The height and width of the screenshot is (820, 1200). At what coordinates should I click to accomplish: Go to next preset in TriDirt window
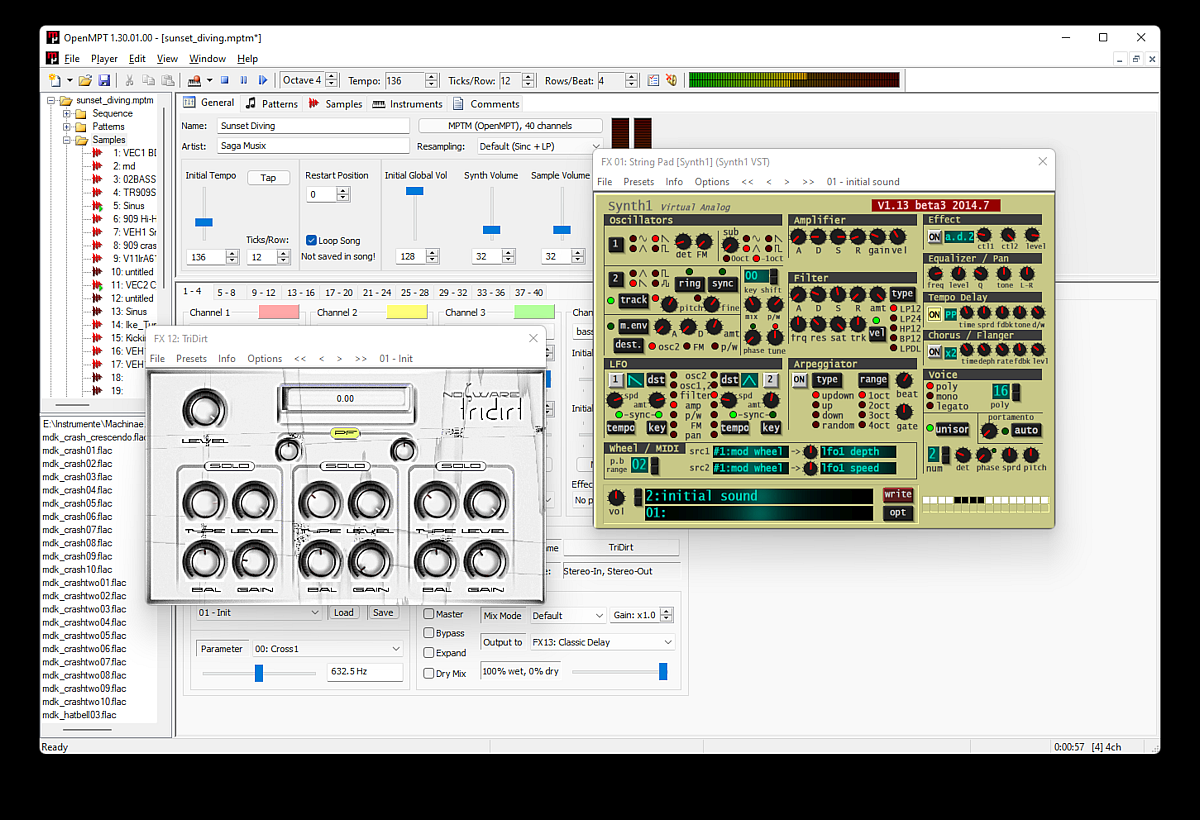coord(339,358)
